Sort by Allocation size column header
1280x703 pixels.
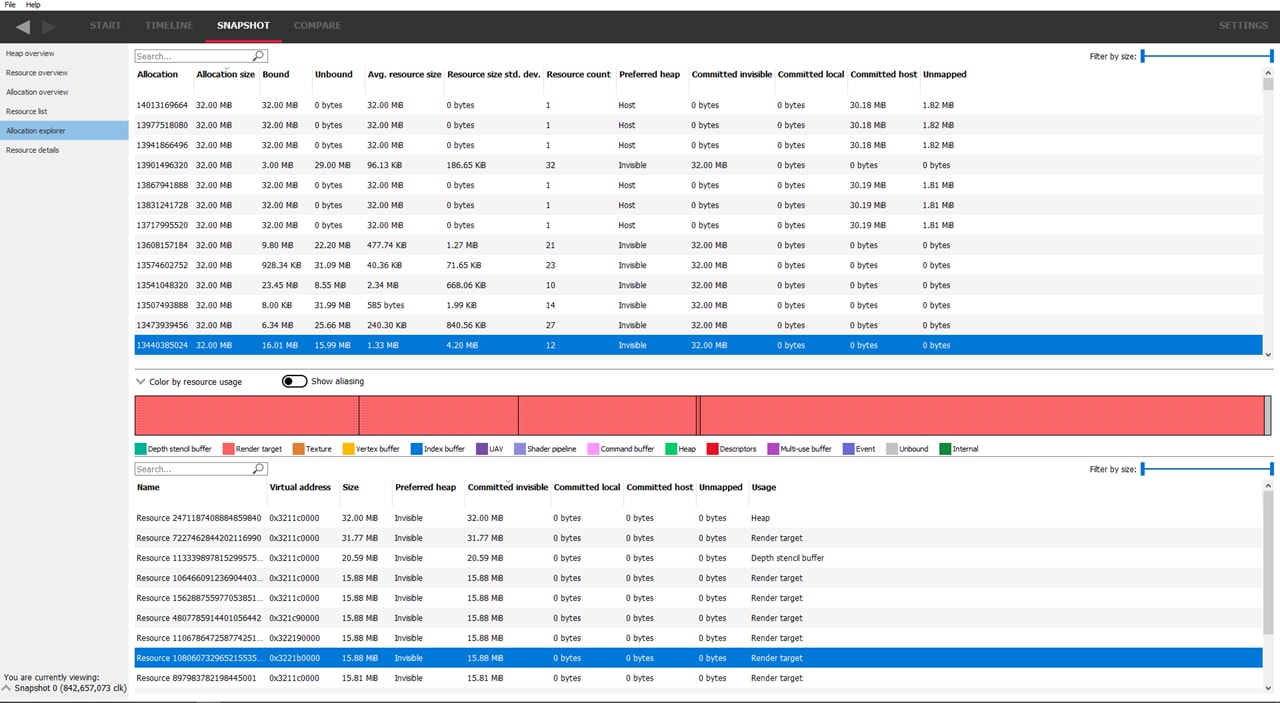225,74
